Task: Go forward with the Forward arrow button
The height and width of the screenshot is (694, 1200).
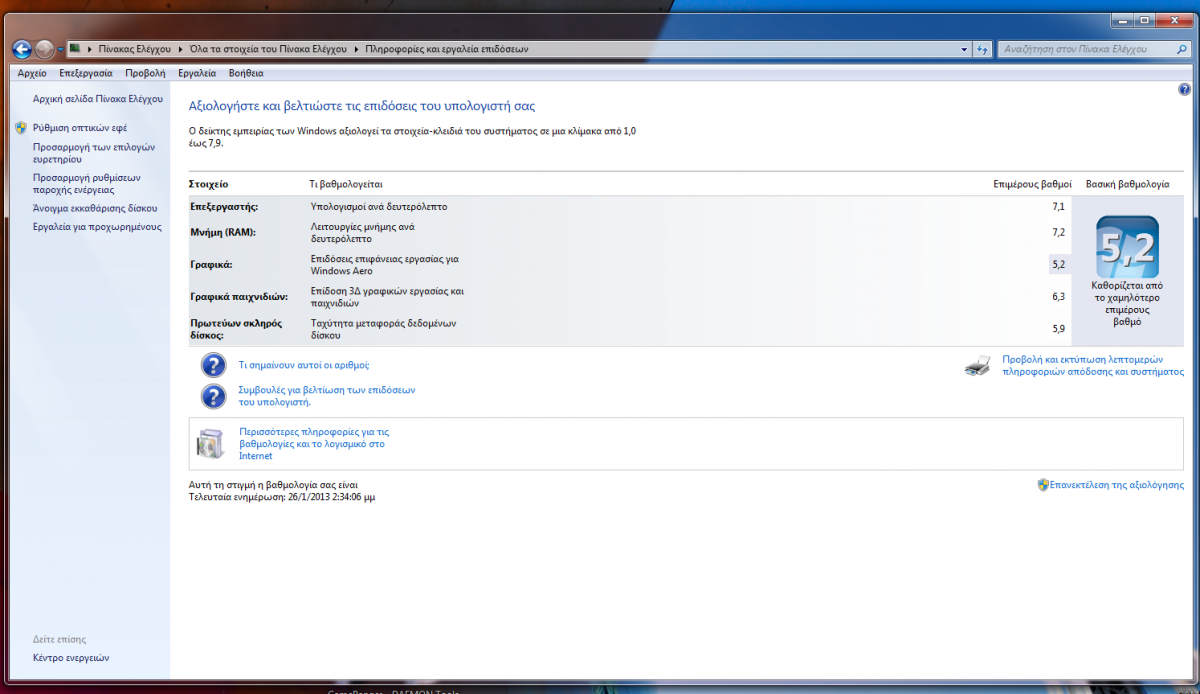Action: [x=45, y=48]
